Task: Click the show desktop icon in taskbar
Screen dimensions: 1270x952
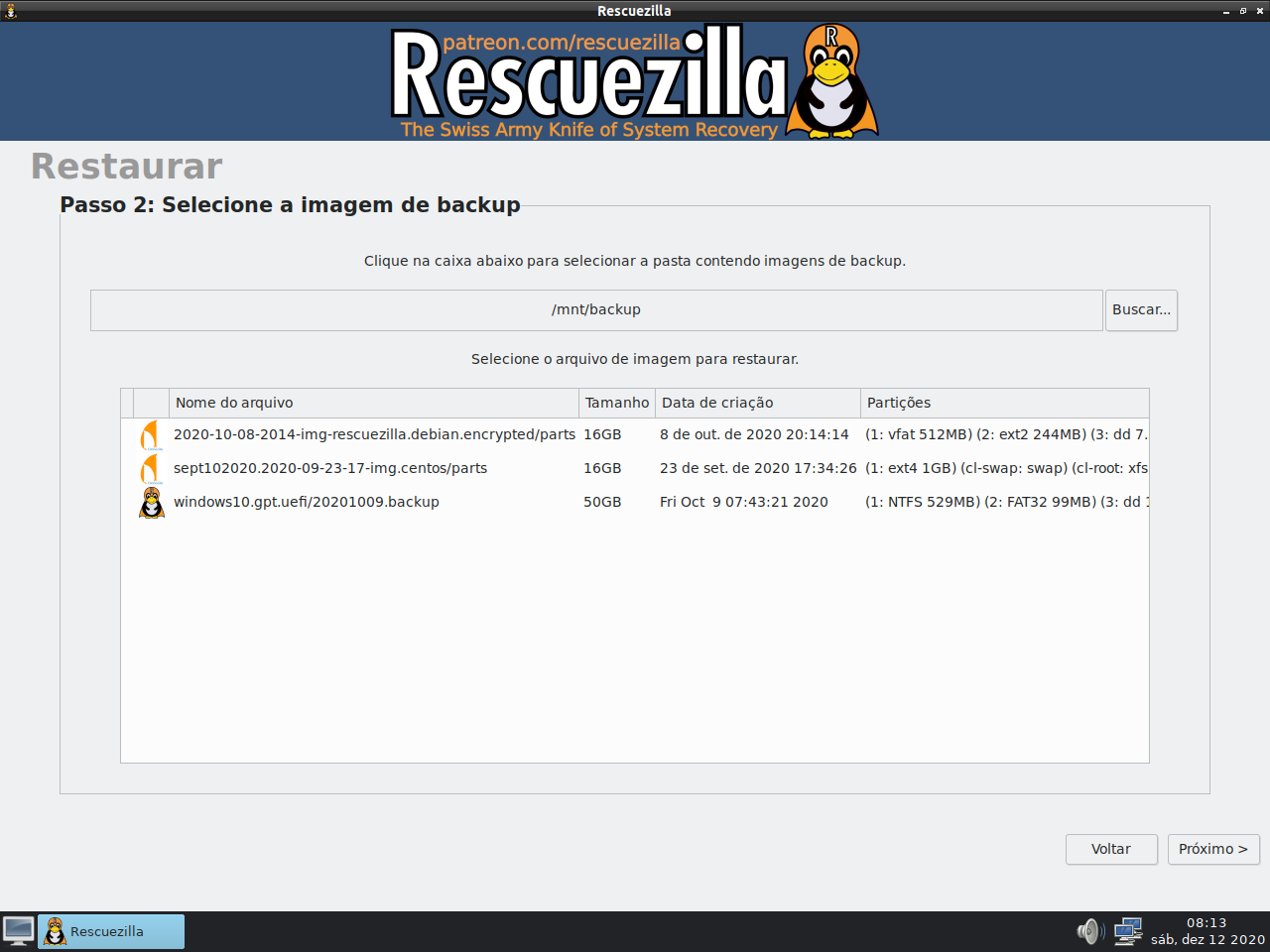Action: pos(18,931)
